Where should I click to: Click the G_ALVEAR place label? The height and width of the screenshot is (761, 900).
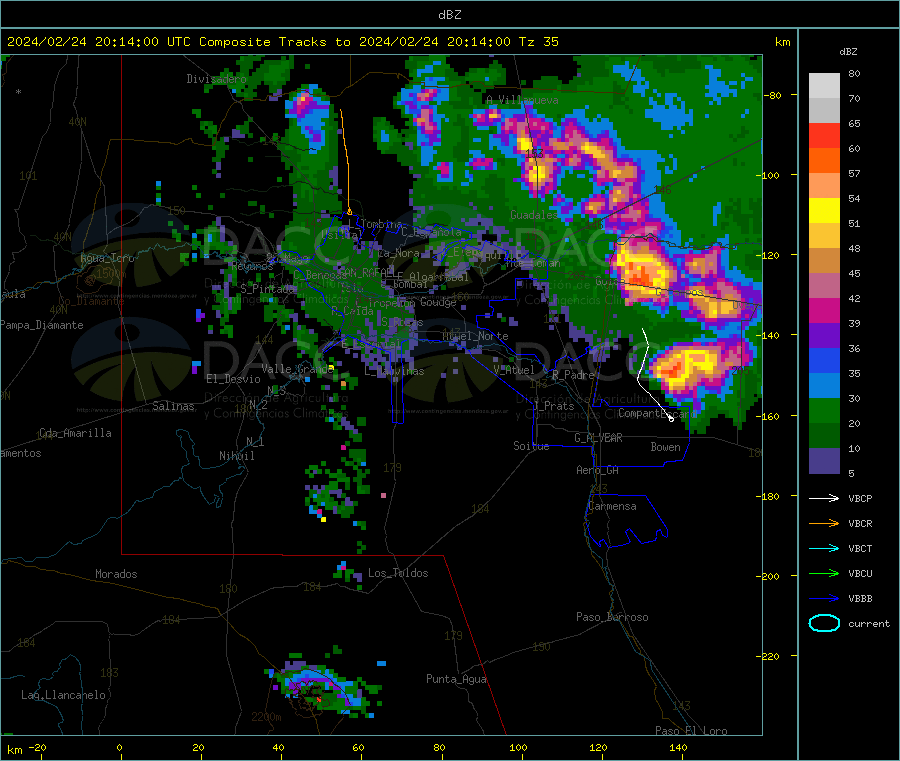tap(598, 438)
